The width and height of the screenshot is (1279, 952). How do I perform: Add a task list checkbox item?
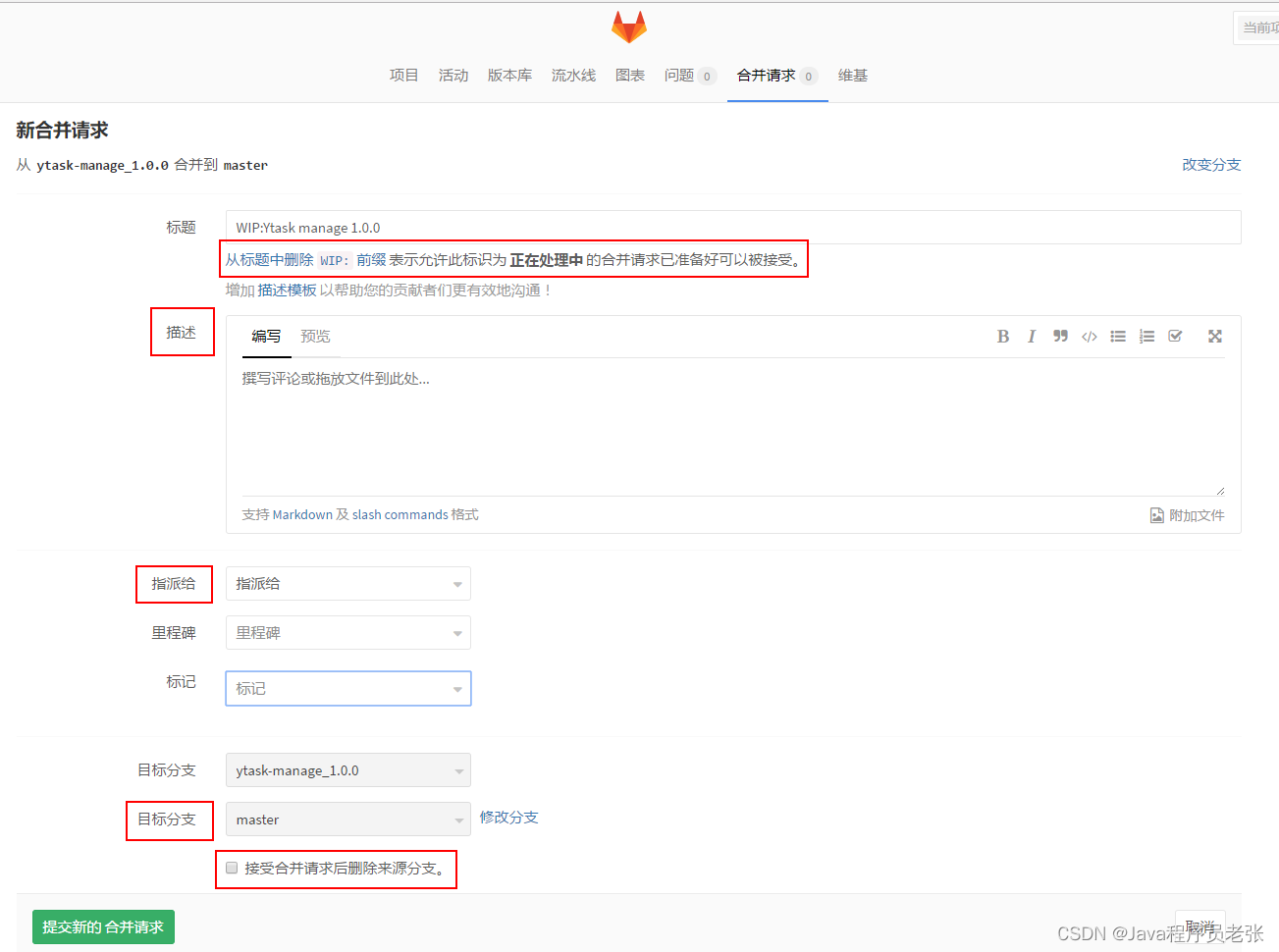pos(1175,337)
